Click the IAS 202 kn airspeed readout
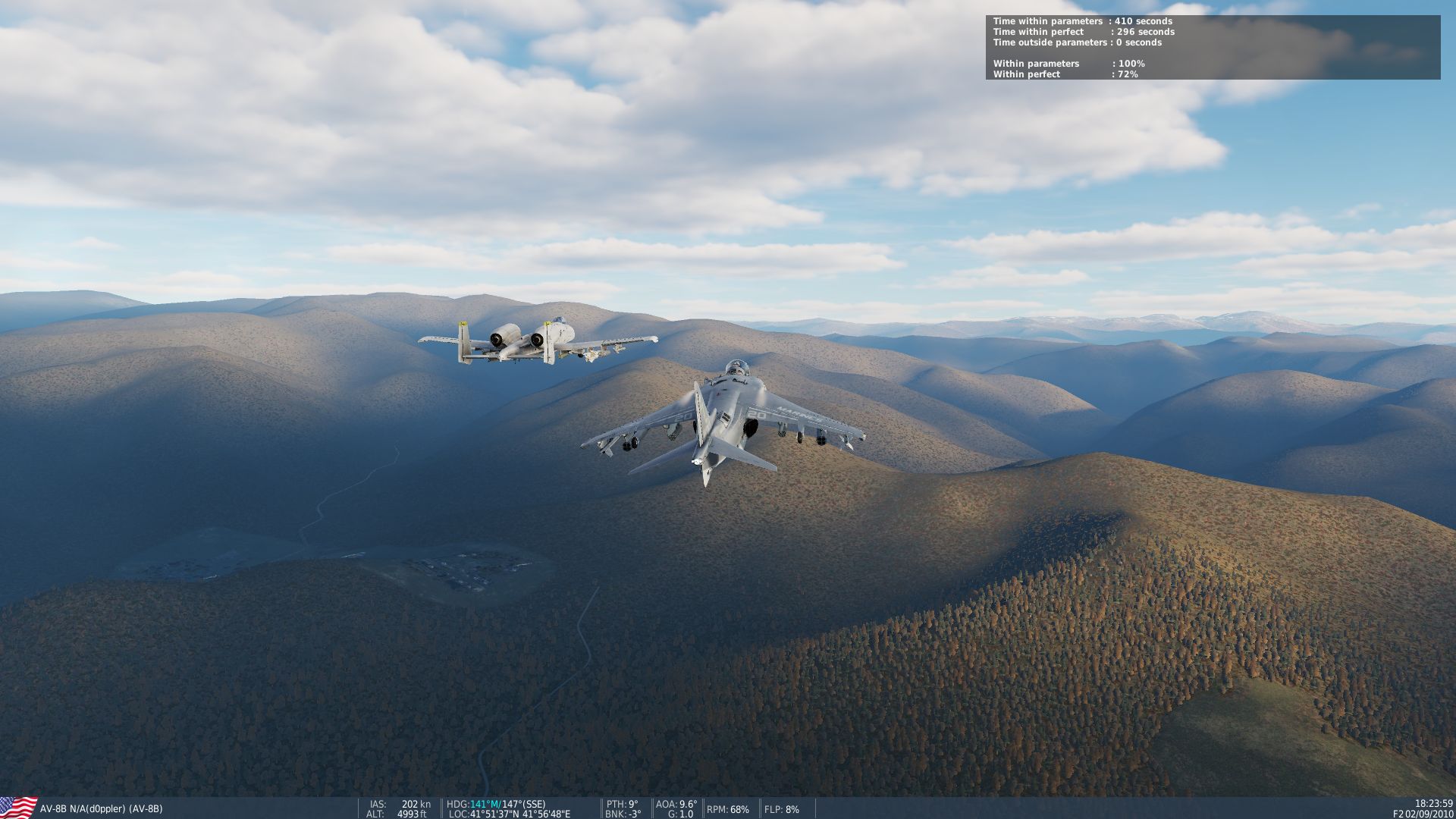This screenshot has height=819, width=1456. click(400, 804)
